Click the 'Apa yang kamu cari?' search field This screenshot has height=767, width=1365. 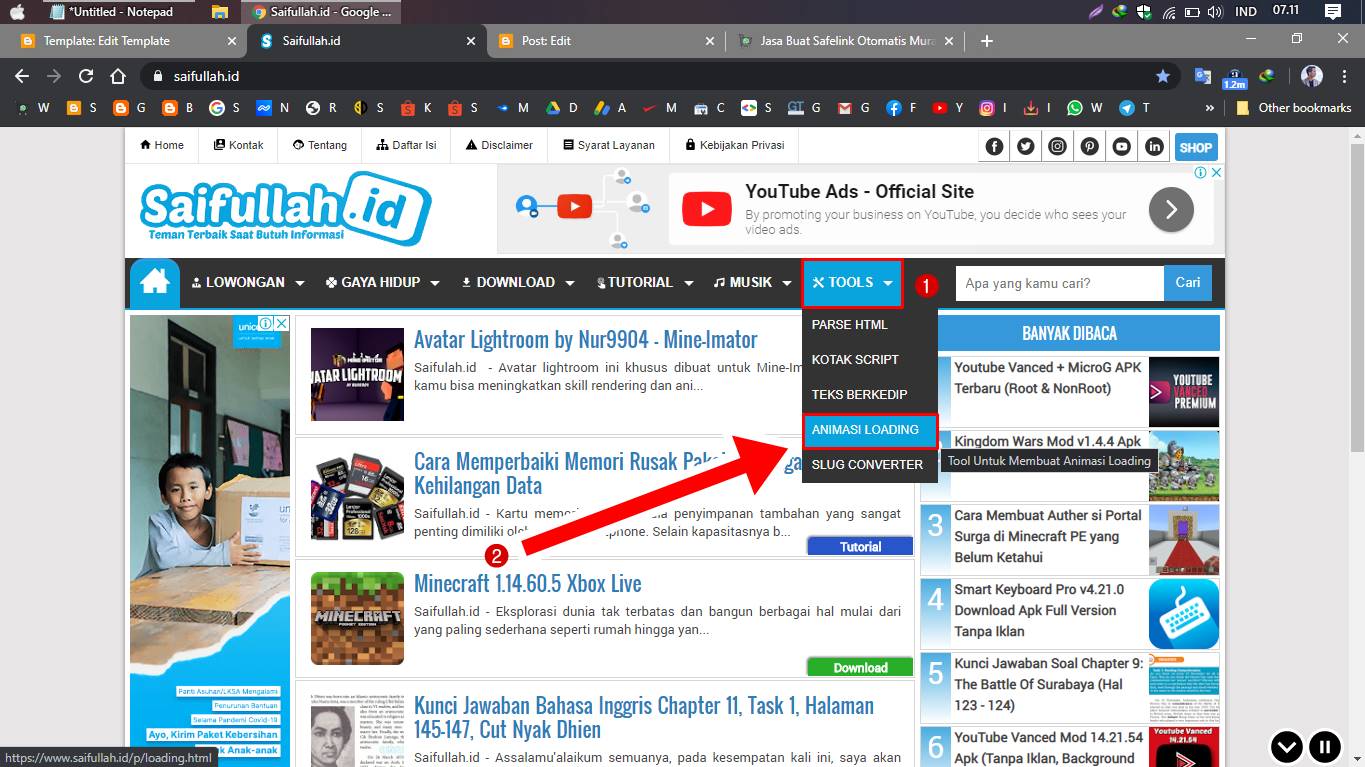(1060, 283)
